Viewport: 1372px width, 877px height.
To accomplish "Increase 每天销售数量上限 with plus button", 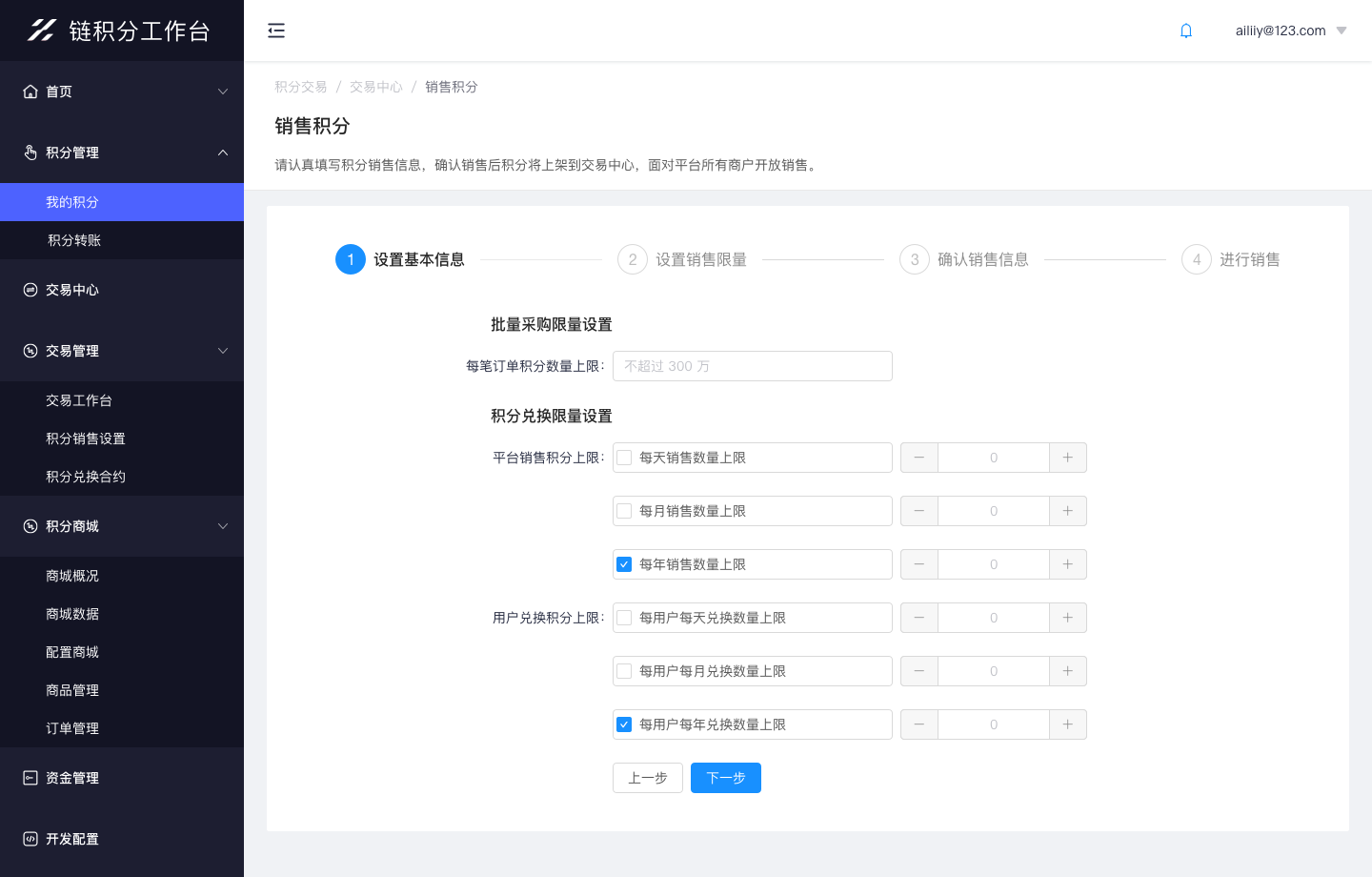I will click(1068, 458).
